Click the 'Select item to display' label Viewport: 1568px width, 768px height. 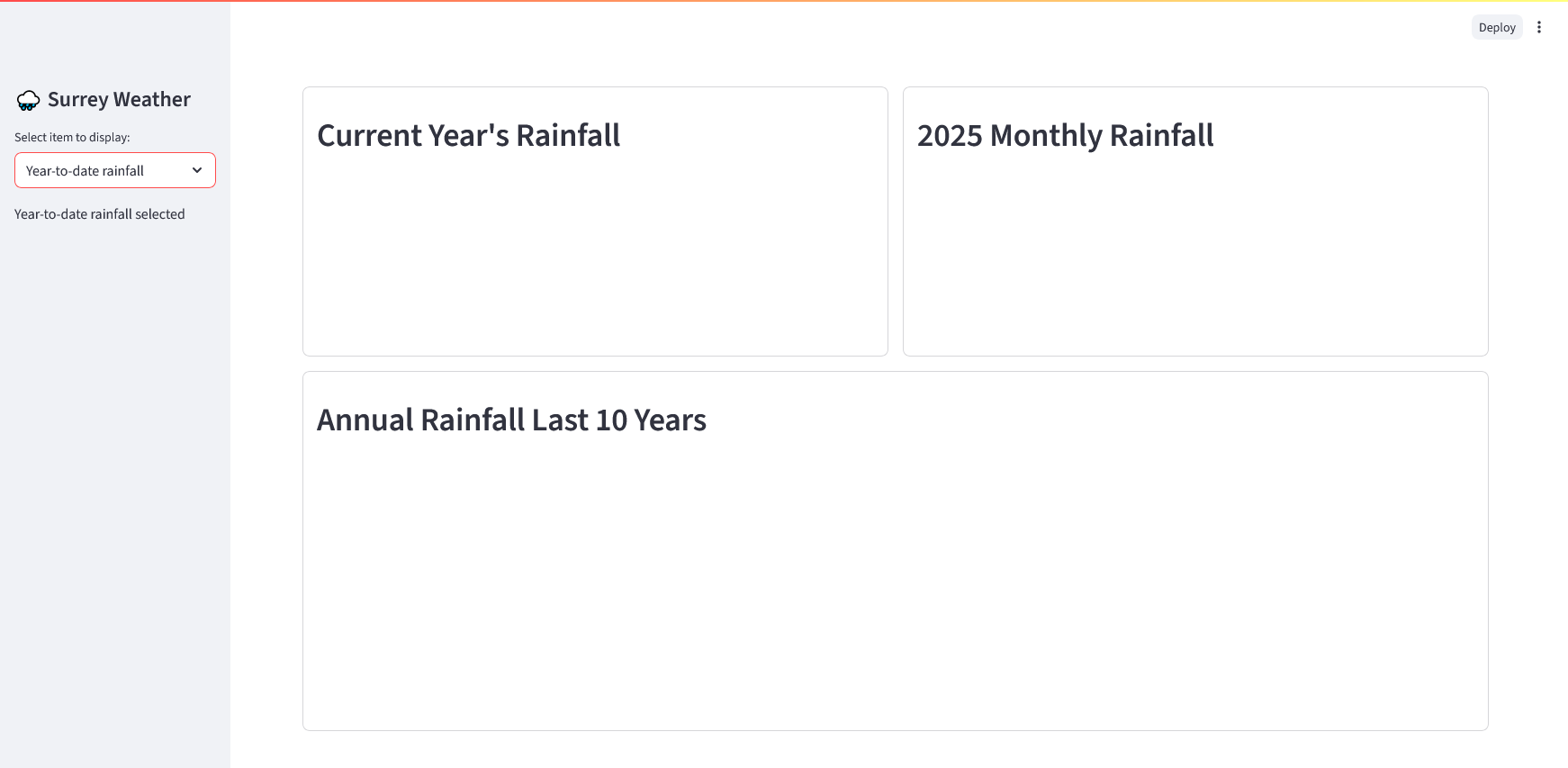coord(72,137)
